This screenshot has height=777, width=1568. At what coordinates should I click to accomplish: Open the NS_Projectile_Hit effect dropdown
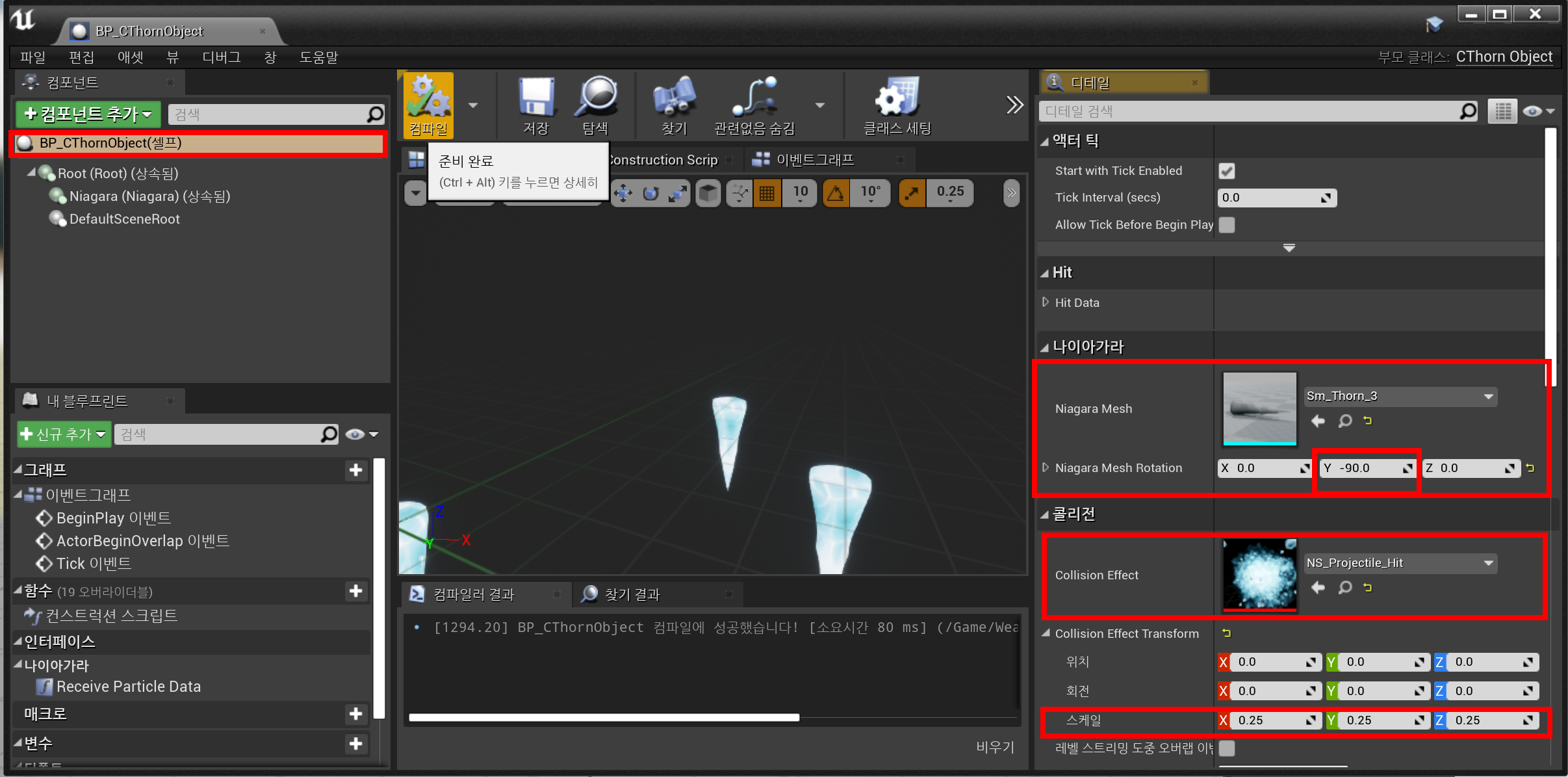point(1400,563)
